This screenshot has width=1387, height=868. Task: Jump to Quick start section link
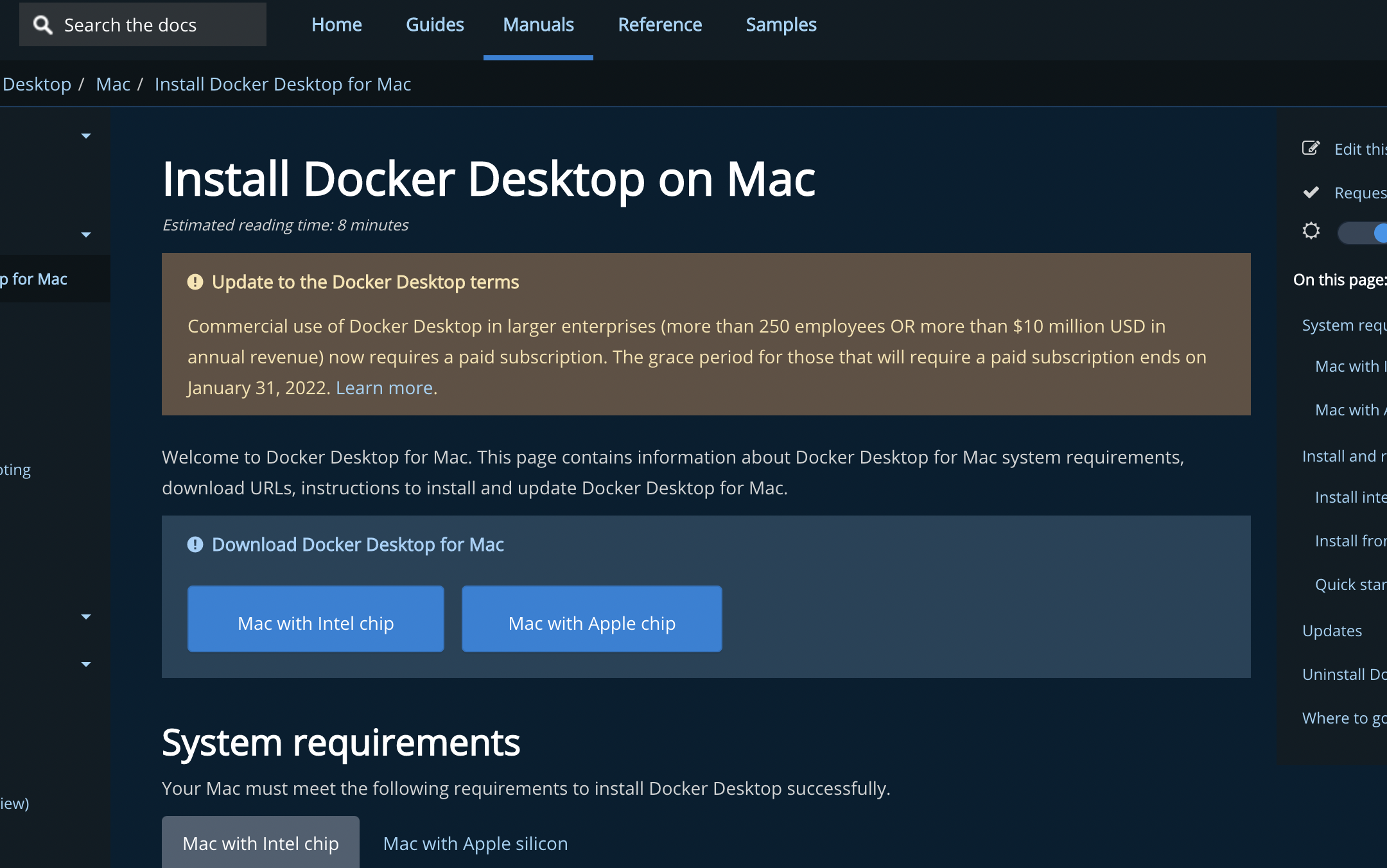tap(1350, 584)
